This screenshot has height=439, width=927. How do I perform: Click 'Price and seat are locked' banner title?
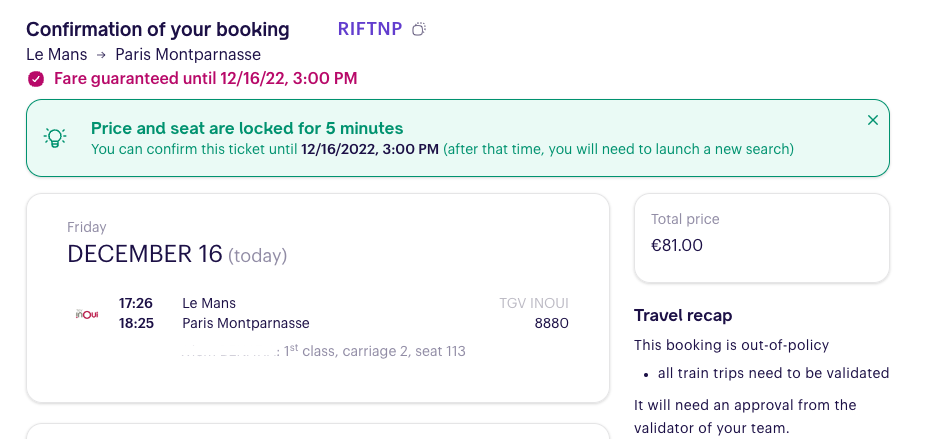coord(247,128)
